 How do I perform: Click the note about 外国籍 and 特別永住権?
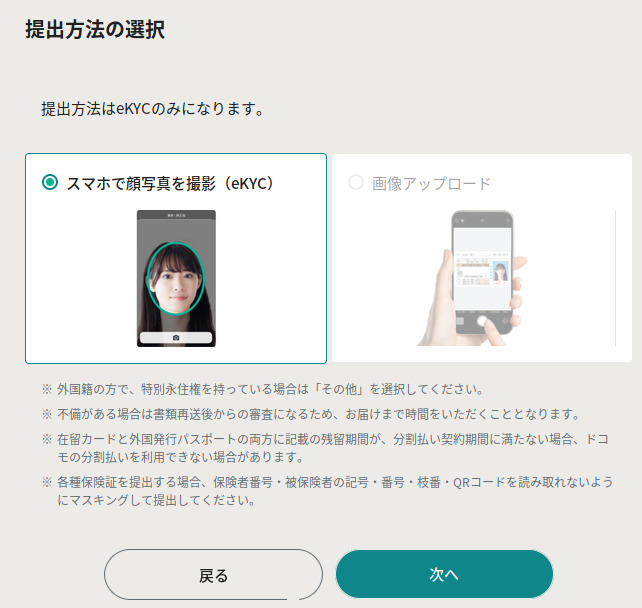262,389
